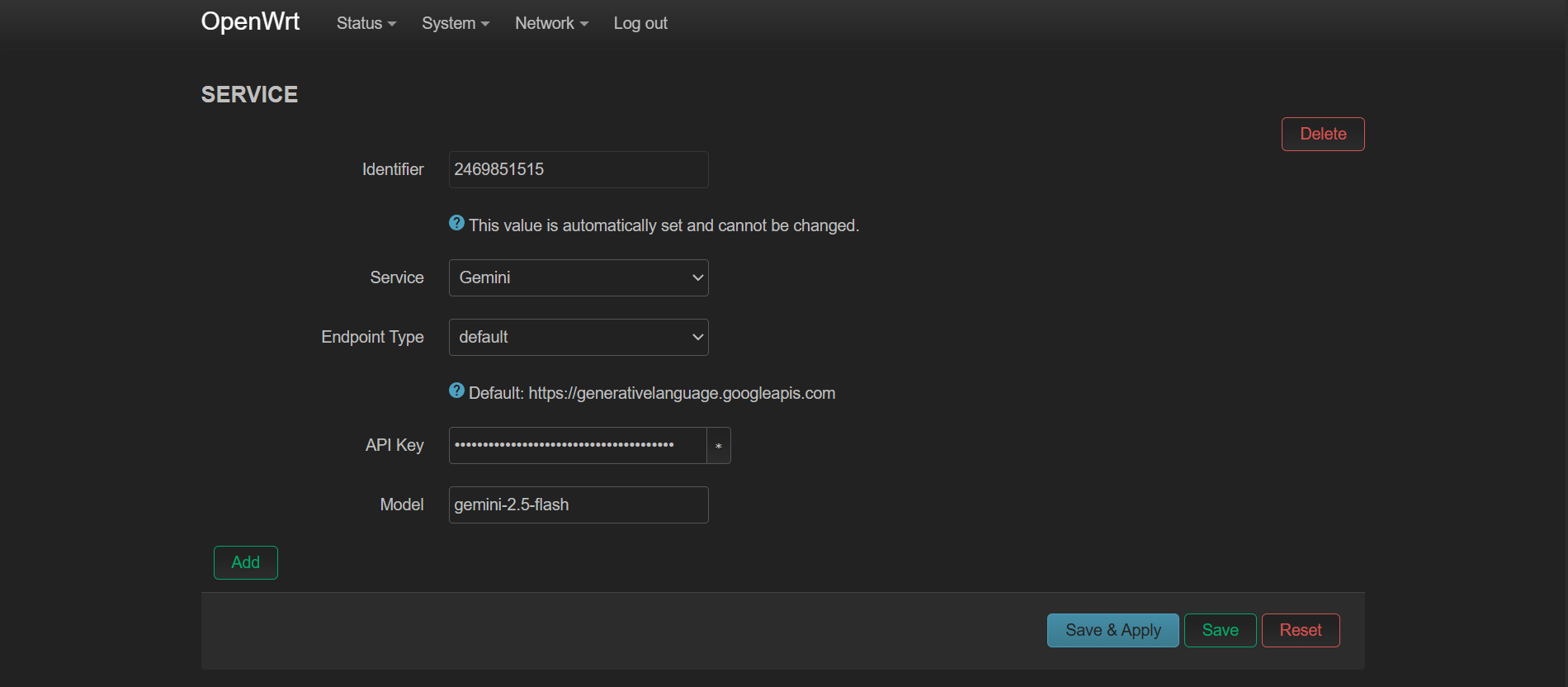Reset the unsaved changes
This screenshot has width=1568, height=687.
1300,631
